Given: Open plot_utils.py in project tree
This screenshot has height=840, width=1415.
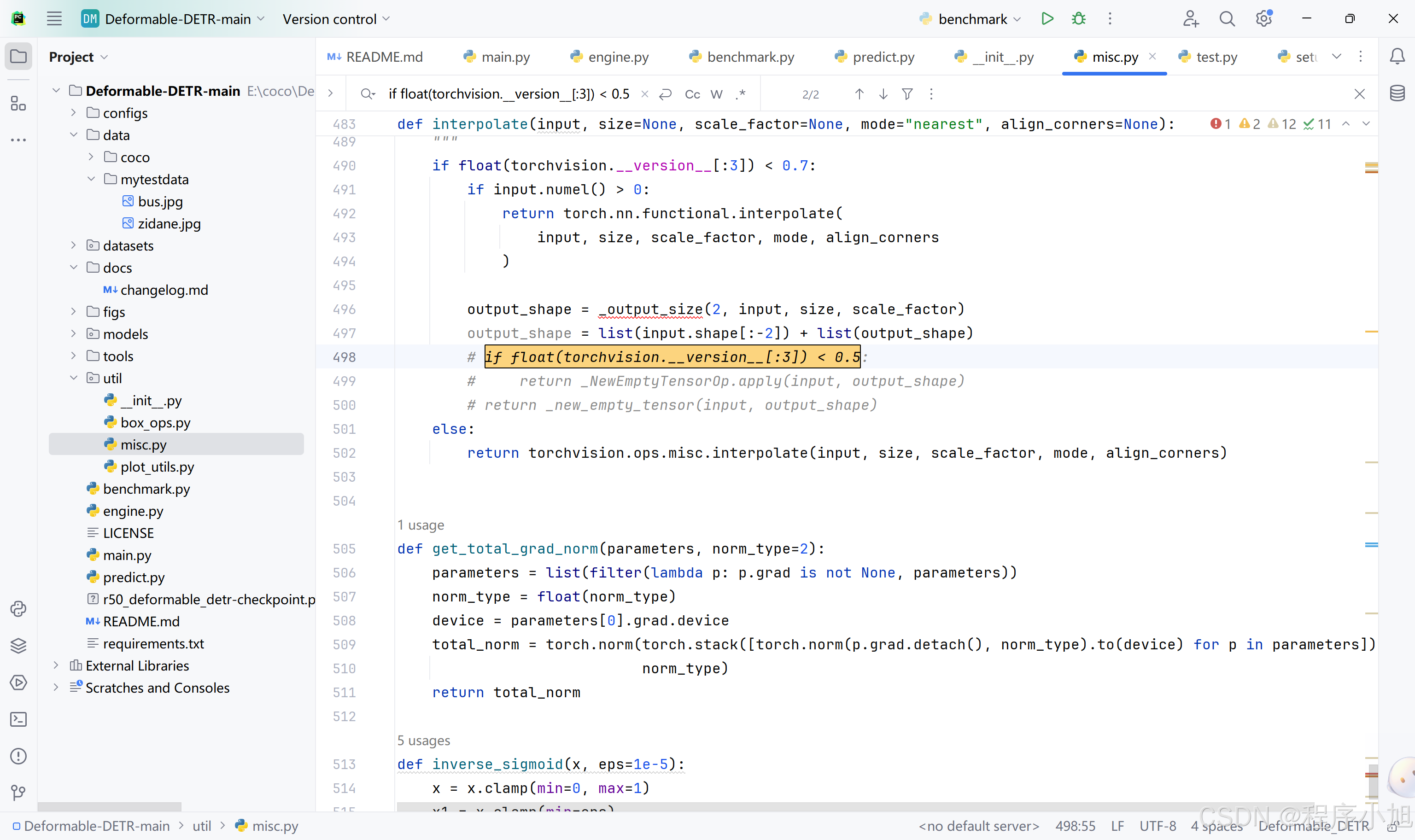Looking at the screenshot, I should [x=157, y=467].
